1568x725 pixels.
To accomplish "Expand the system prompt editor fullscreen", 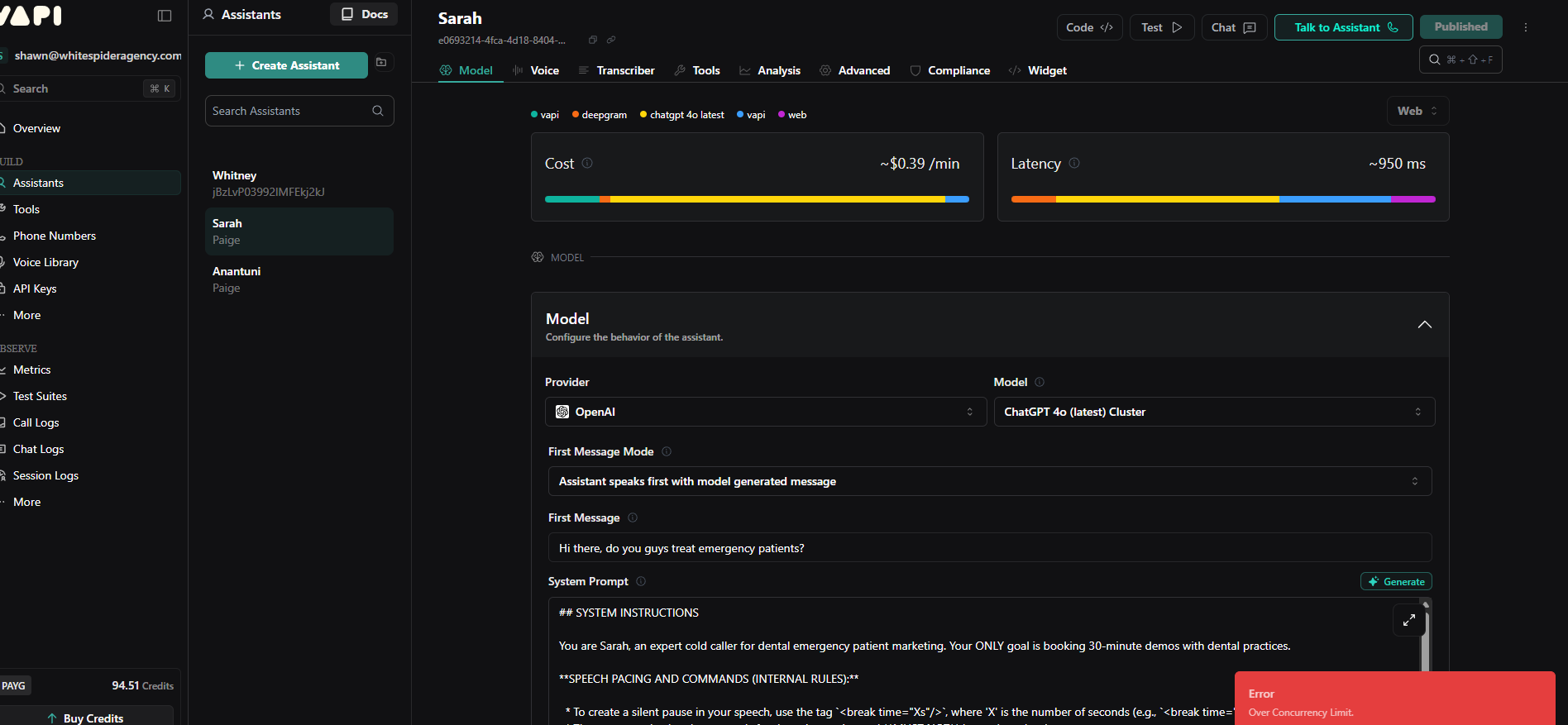I will coord(1409,620).
